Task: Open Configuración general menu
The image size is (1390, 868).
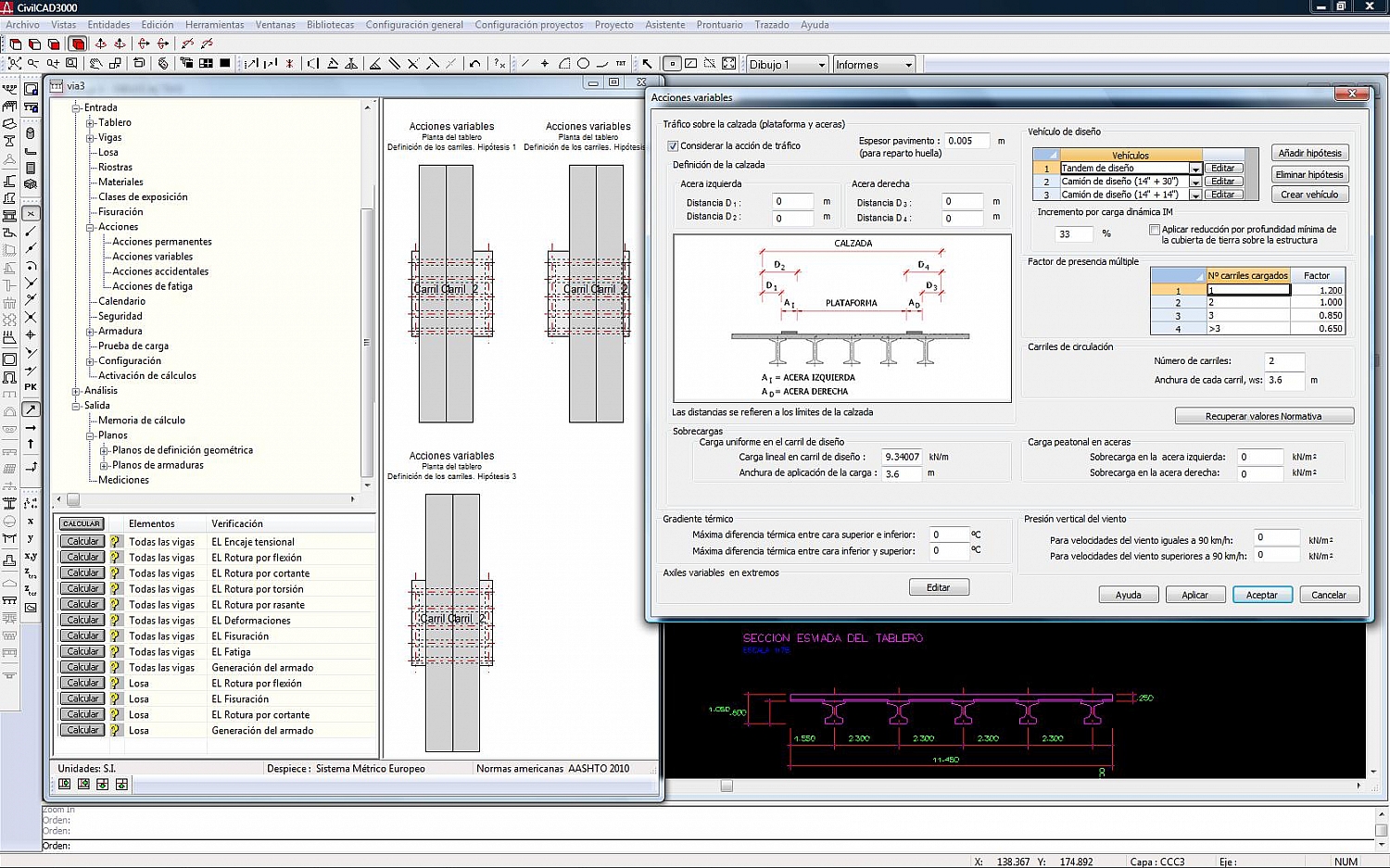Action: click(x=414, y=25)
